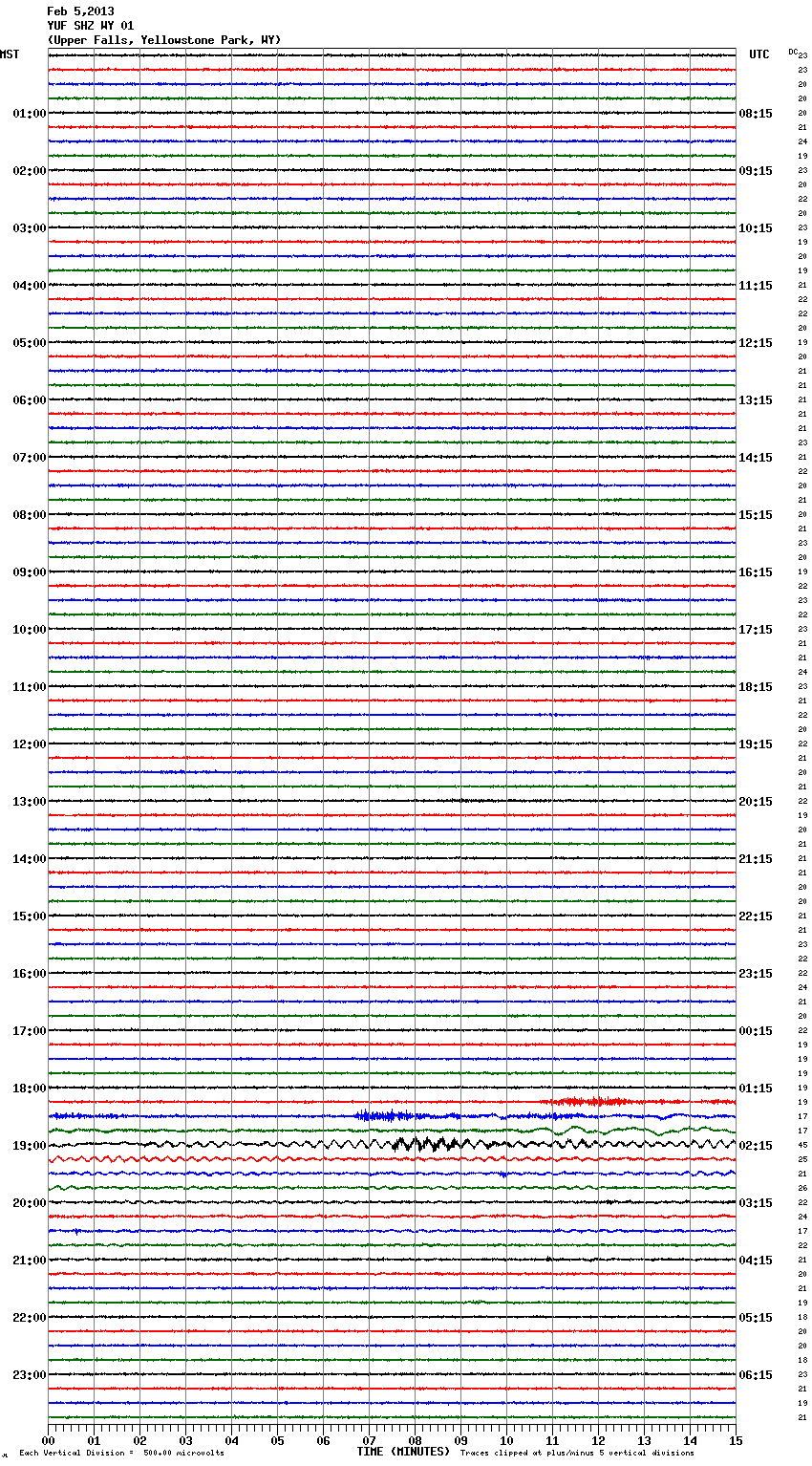Select the 19:00 MST time label
Screen dimensions: 812x1466
30,1146
